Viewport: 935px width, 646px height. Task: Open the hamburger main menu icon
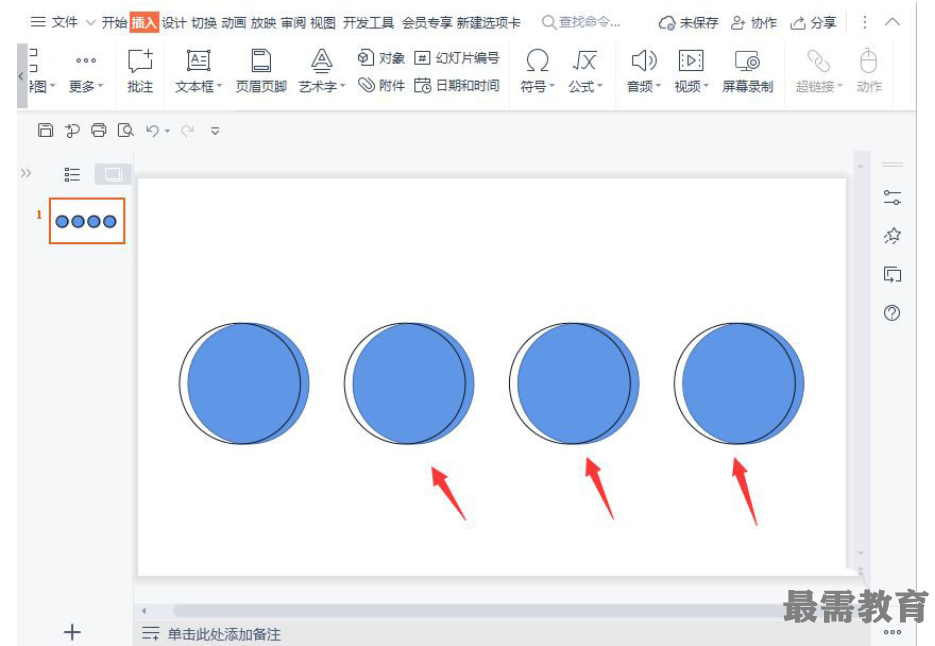(x=38, y=22)
